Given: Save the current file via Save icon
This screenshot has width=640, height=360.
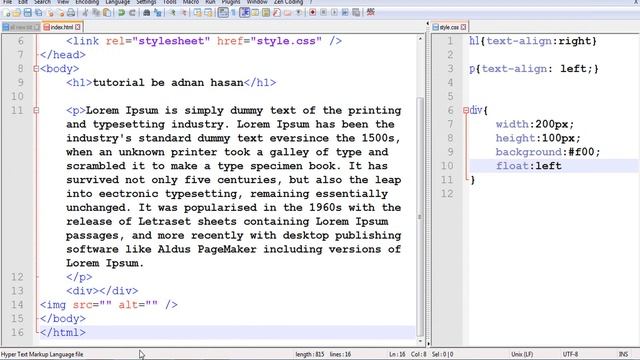Looking at the screenshot, I should coord(27,13).
